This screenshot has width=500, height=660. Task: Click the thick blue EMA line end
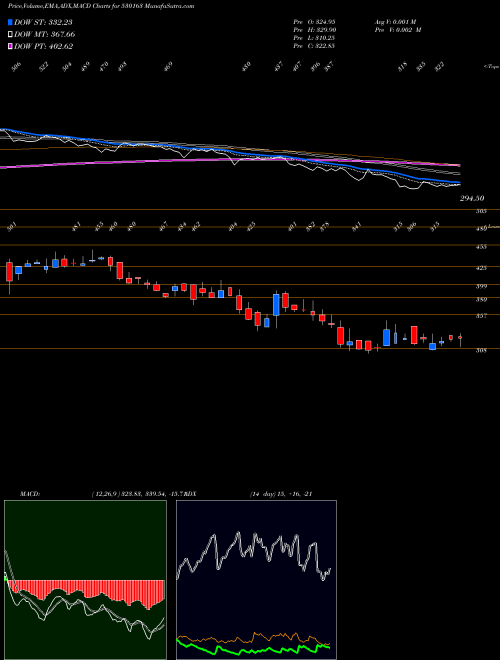tap(457, 183)
